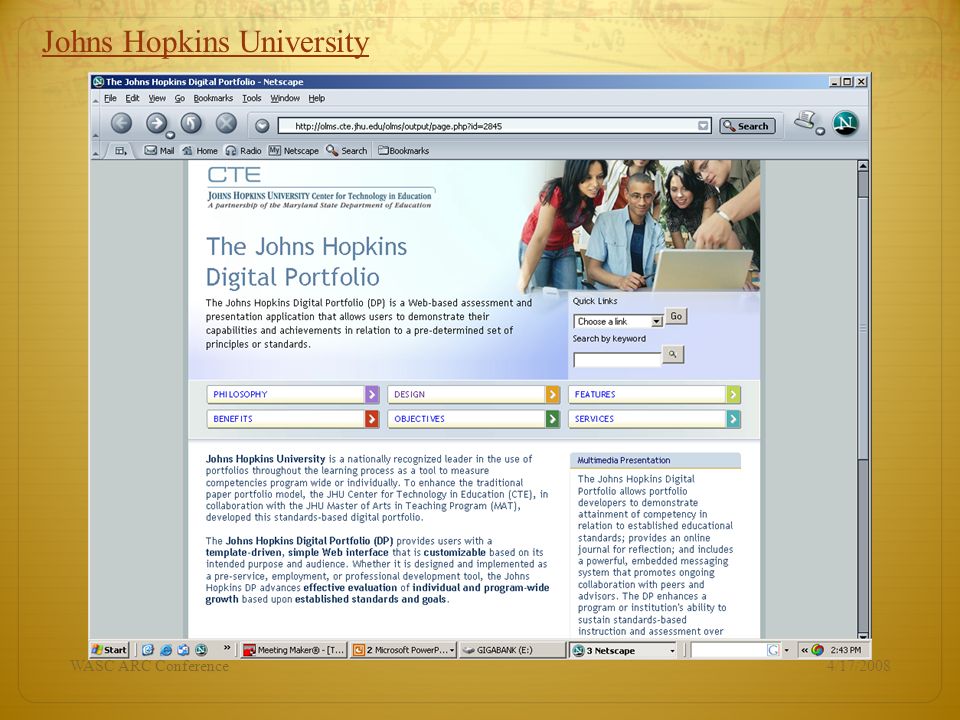Click the browser Forward arrow button

(x=156, y=124)
